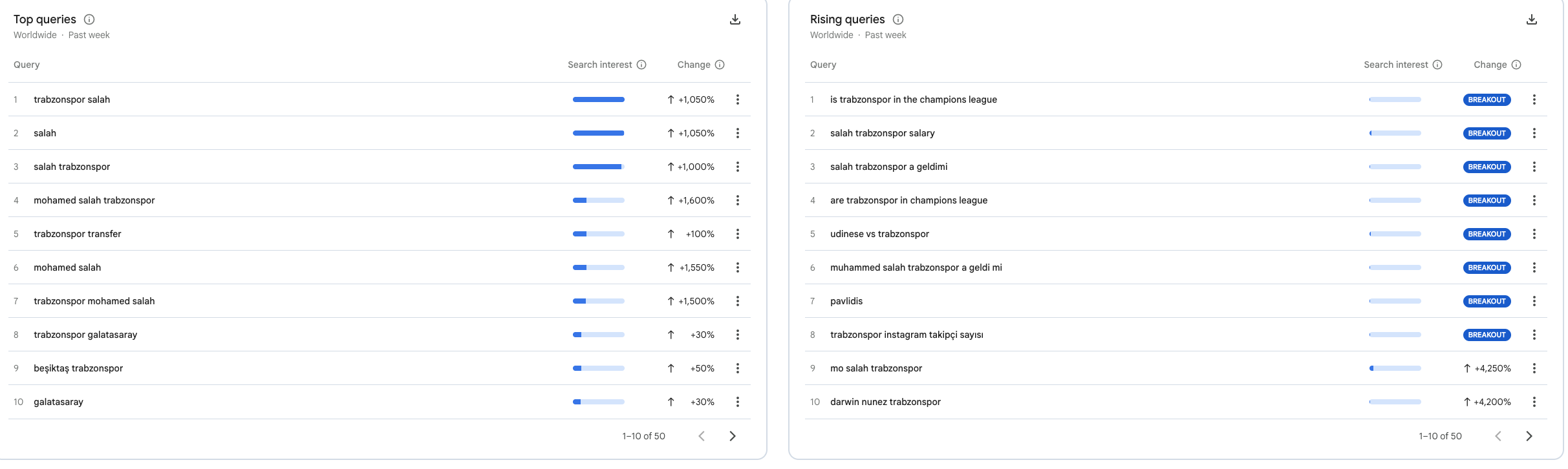Open Change info icon in Top queries
1568x469 pixels.
(720, 65)
